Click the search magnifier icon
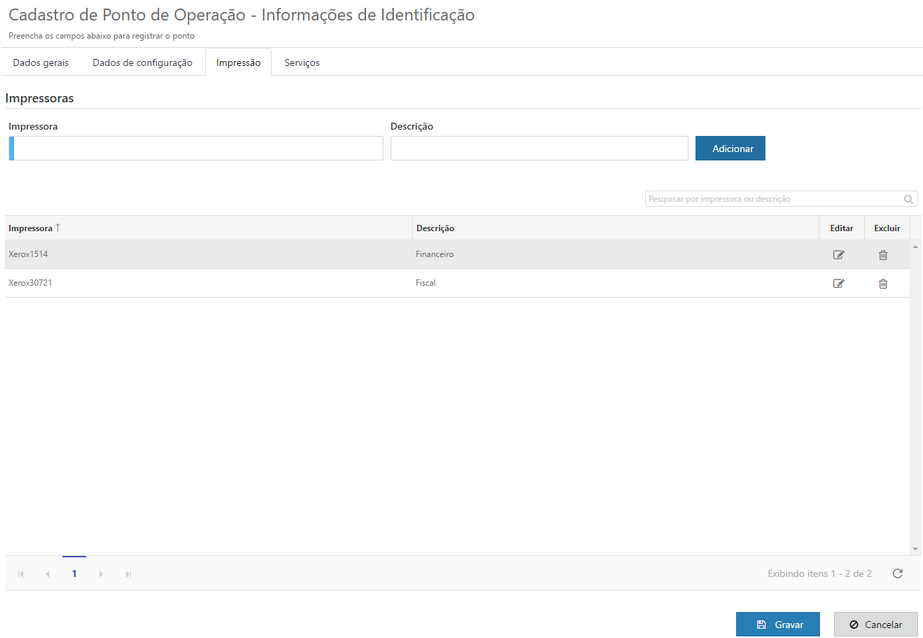 (x=907, y=198)
